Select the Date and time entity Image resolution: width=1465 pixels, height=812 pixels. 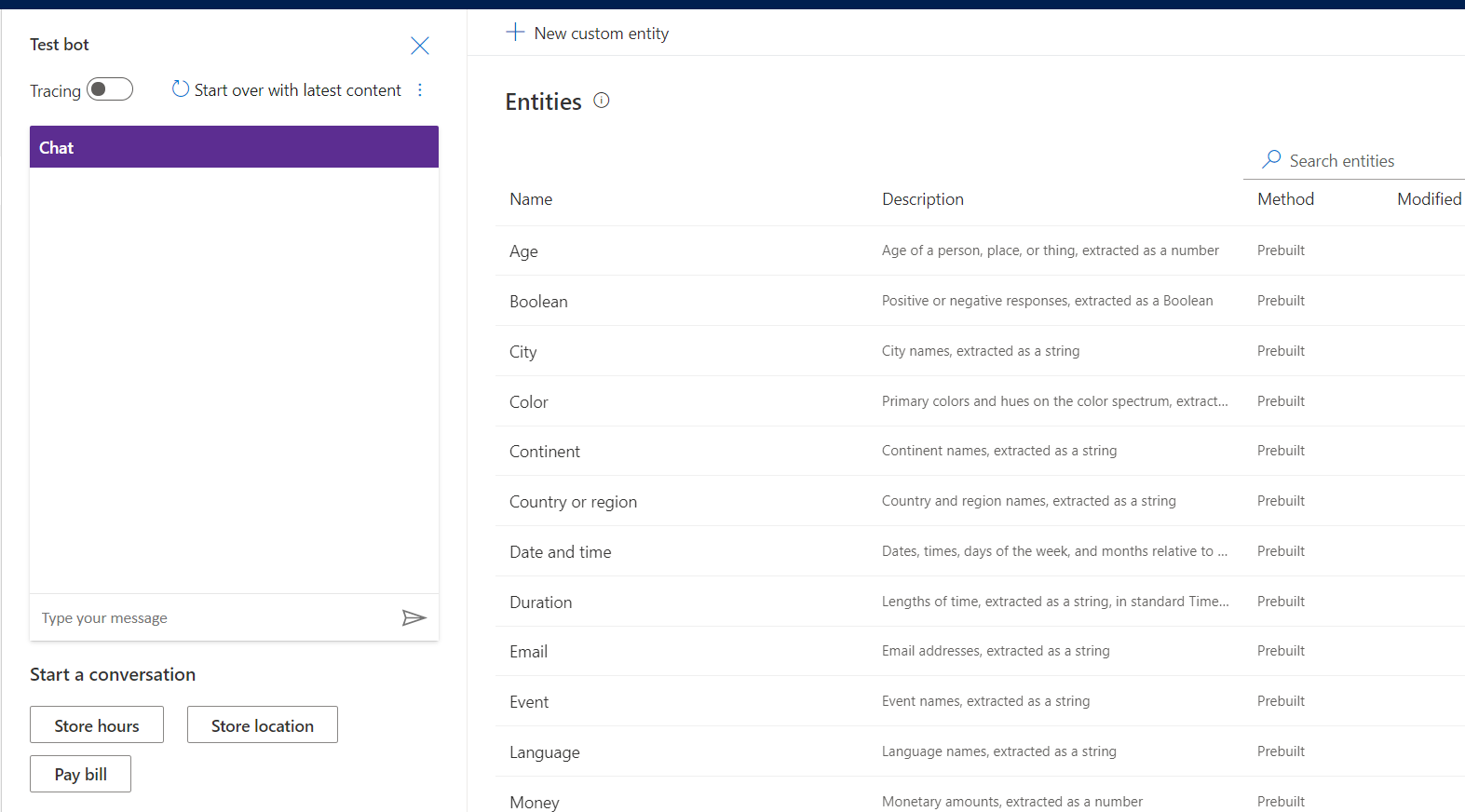pos(560,552)
